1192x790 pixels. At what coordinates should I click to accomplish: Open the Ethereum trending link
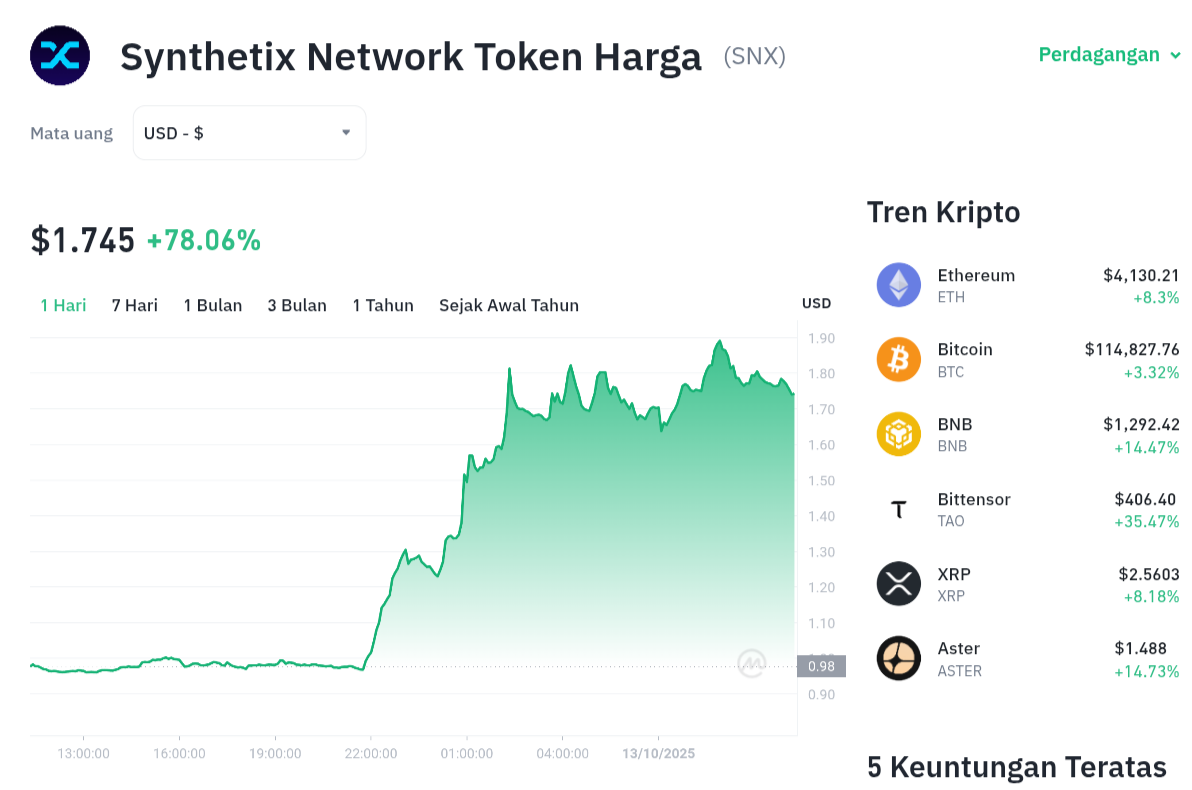(976, 276)
